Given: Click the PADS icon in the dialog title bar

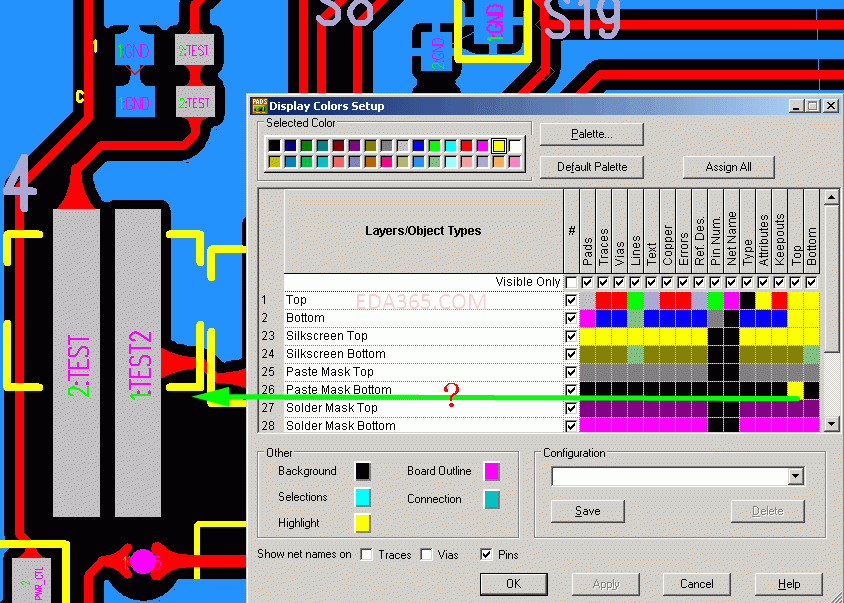Looking at the screenshot, I should point(258,105).
